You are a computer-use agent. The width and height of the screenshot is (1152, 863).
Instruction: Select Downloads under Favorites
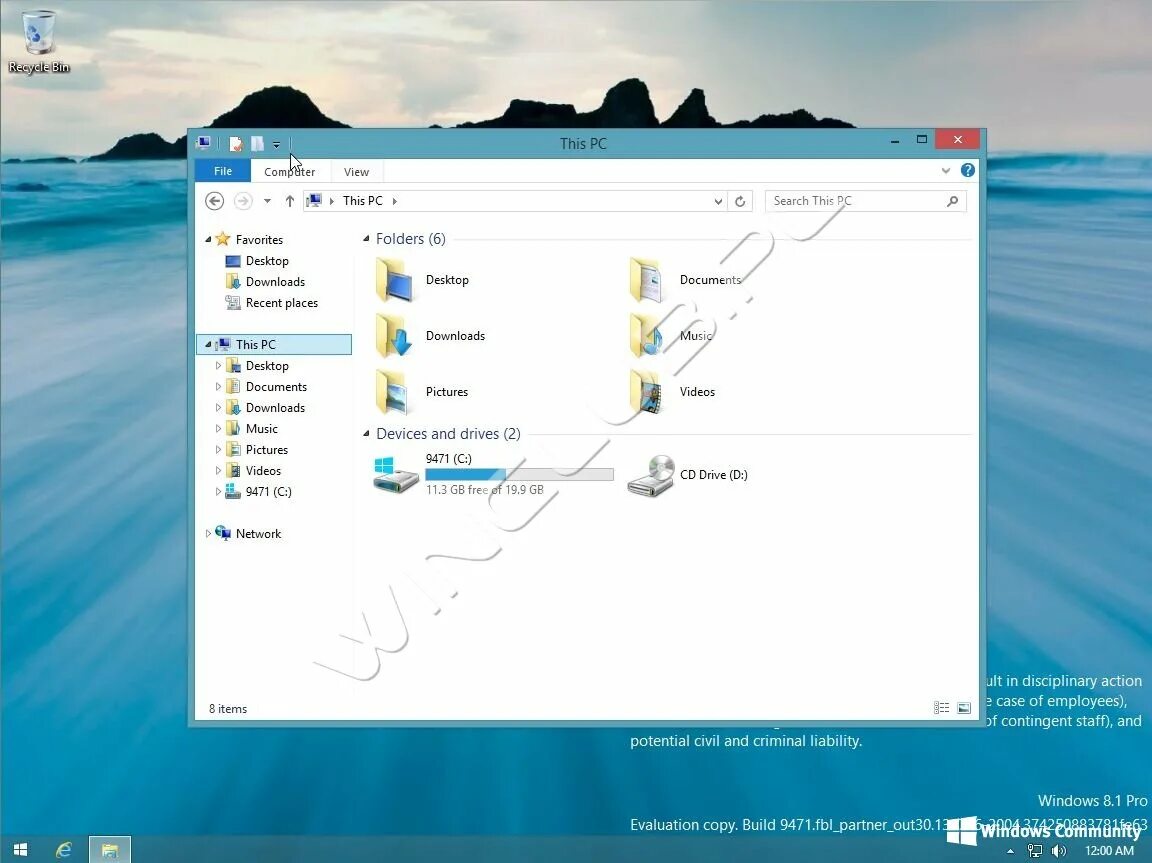pos(275,281)
